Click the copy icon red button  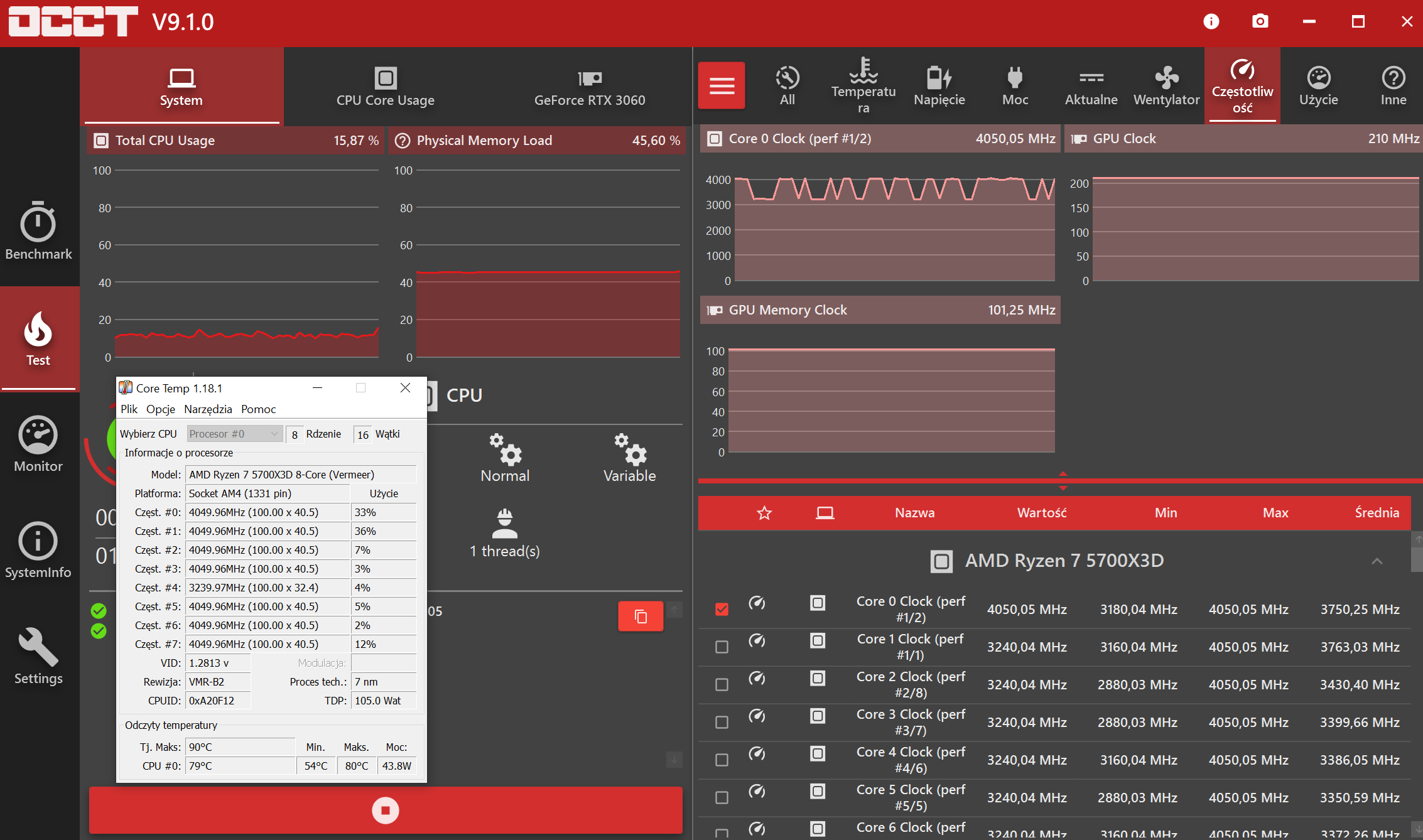(641, 617)
